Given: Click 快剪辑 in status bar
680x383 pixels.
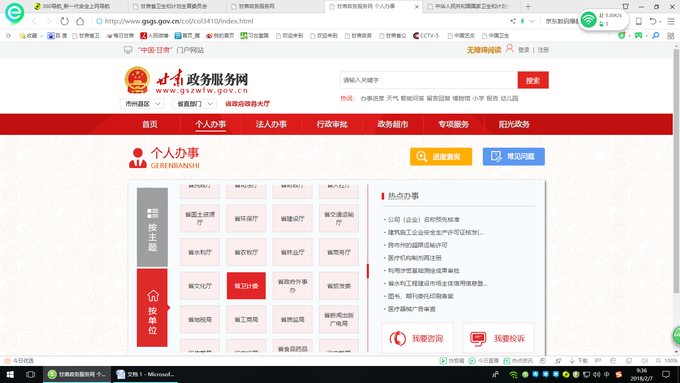Looking at the screenshot, I should 452,361.
